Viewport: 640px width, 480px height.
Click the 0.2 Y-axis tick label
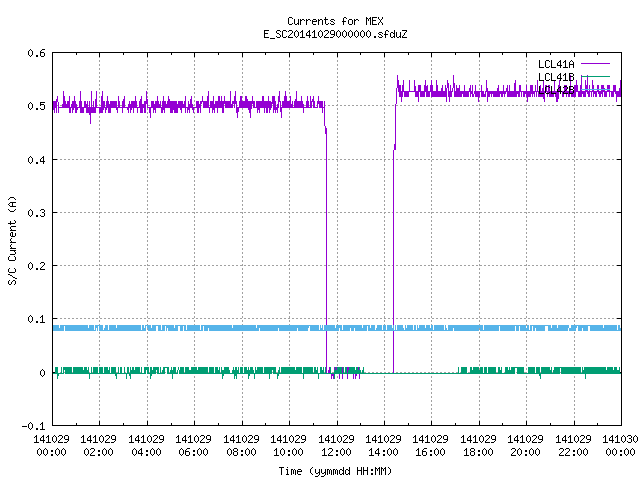click(36, 266)
